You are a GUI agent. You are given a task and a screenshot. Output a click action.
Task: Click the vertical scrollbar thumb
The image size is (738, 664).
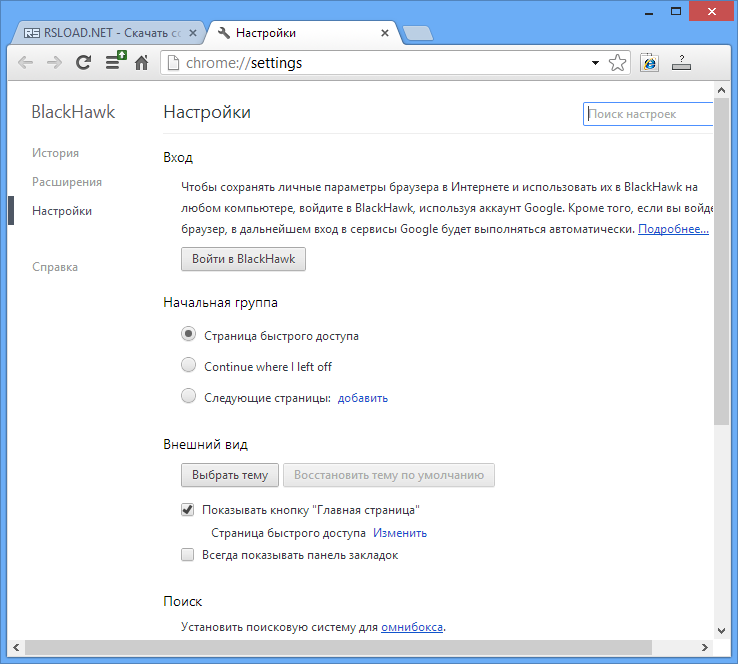click(721, 261)
